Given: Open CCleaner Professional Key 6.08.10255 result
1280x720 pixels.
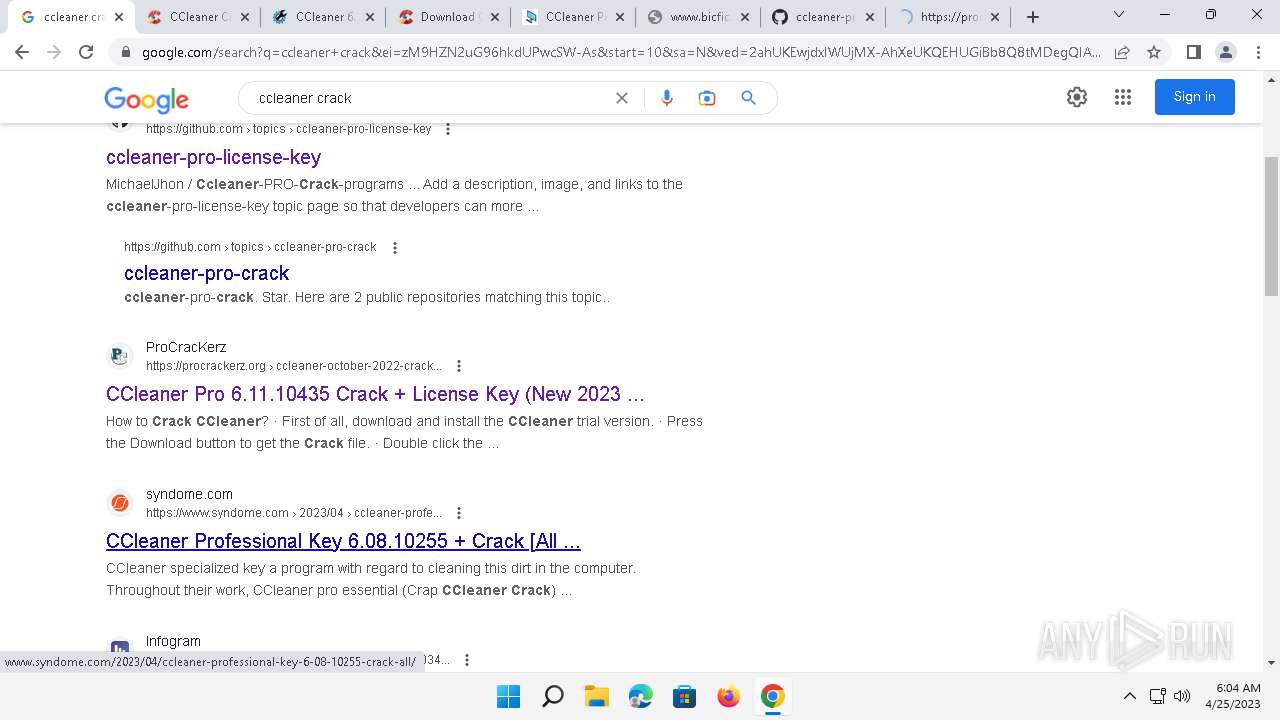Looking at the screenshot, I should (x=343, y=541).
